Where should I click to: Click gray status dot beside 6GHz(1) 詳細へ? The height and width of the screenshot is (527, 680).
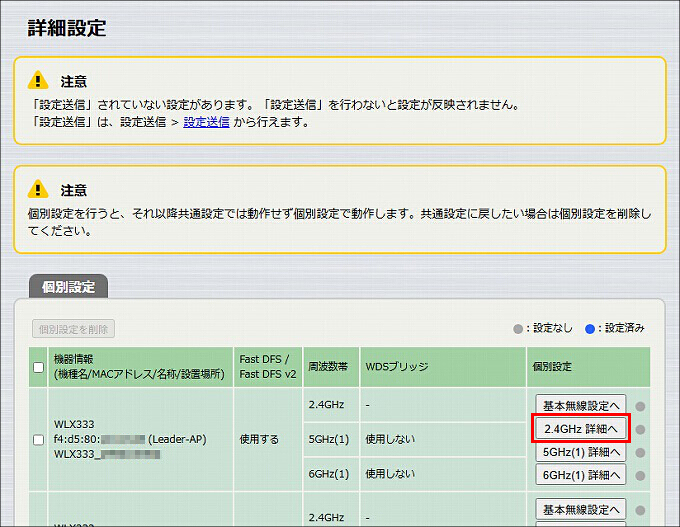pos(640,476)
